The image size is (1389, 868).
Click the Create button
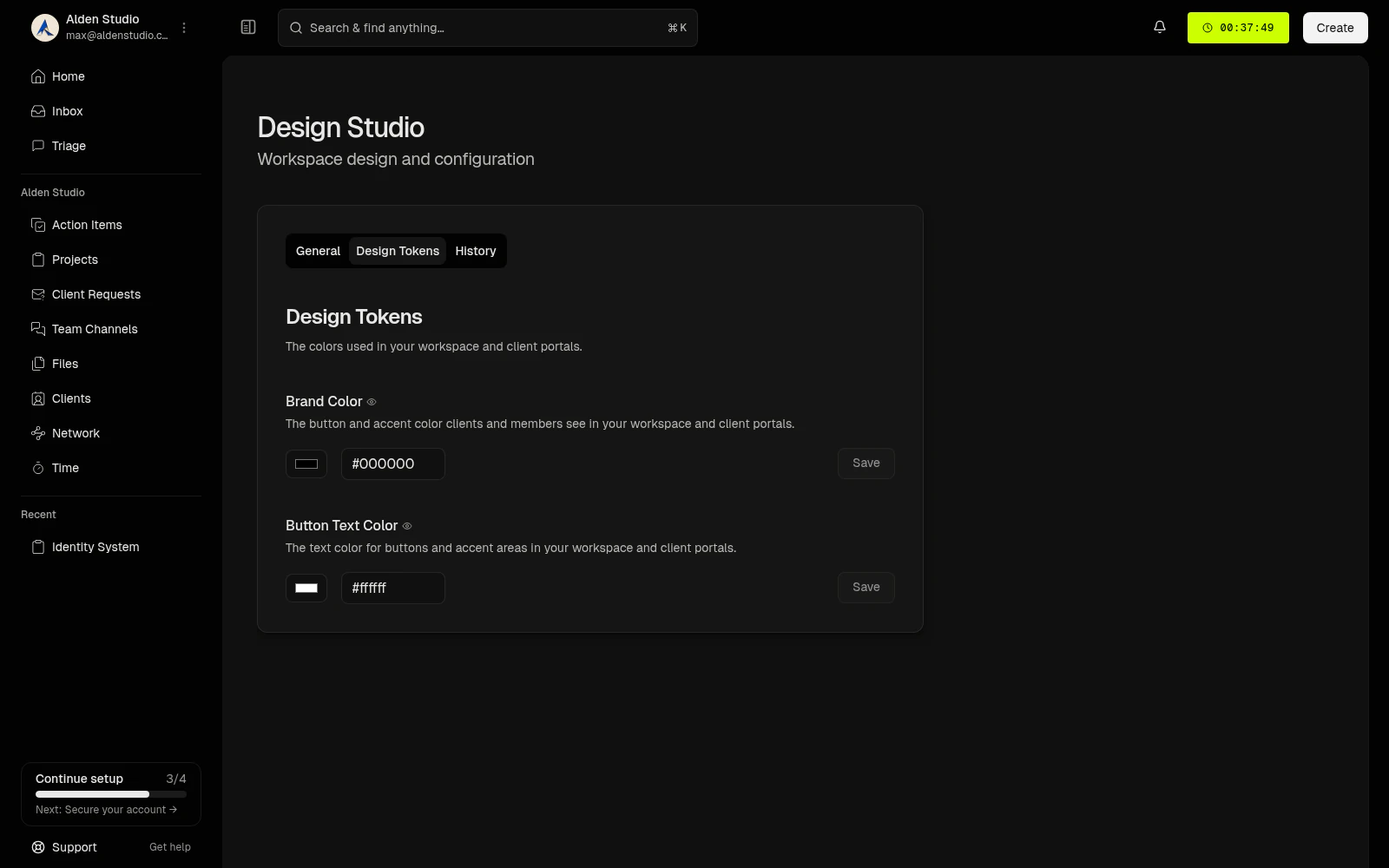coord(1335,28)
